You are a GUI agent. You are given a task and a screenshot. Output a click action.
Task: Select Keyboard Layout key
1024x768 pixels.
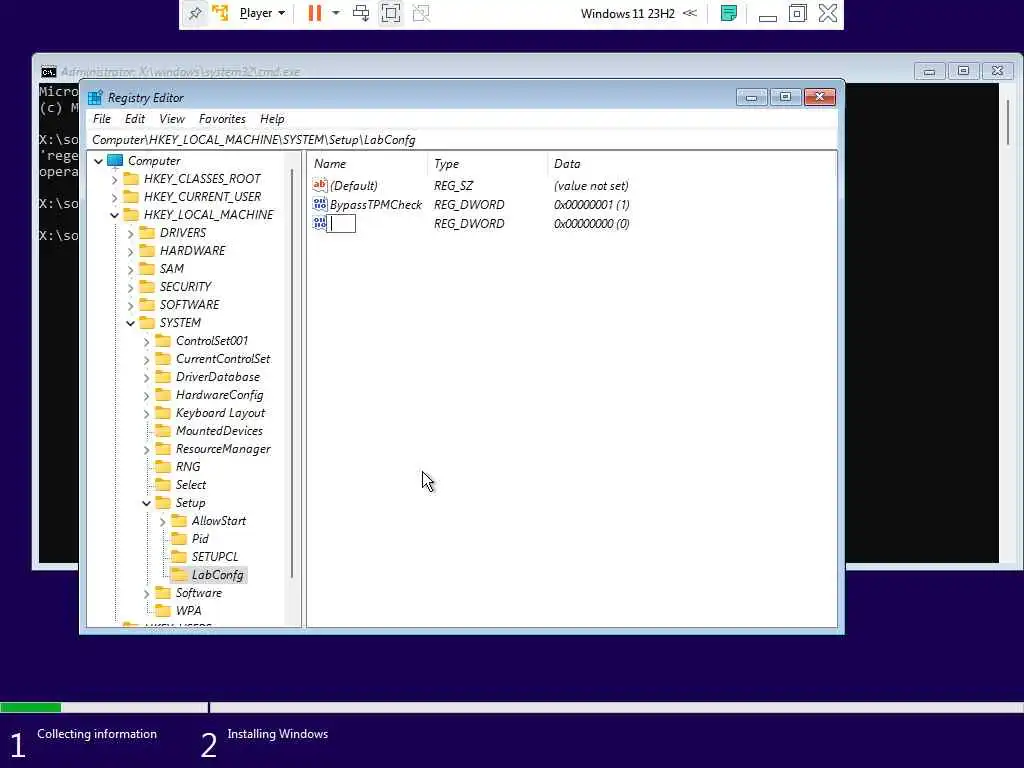(220, 413)
